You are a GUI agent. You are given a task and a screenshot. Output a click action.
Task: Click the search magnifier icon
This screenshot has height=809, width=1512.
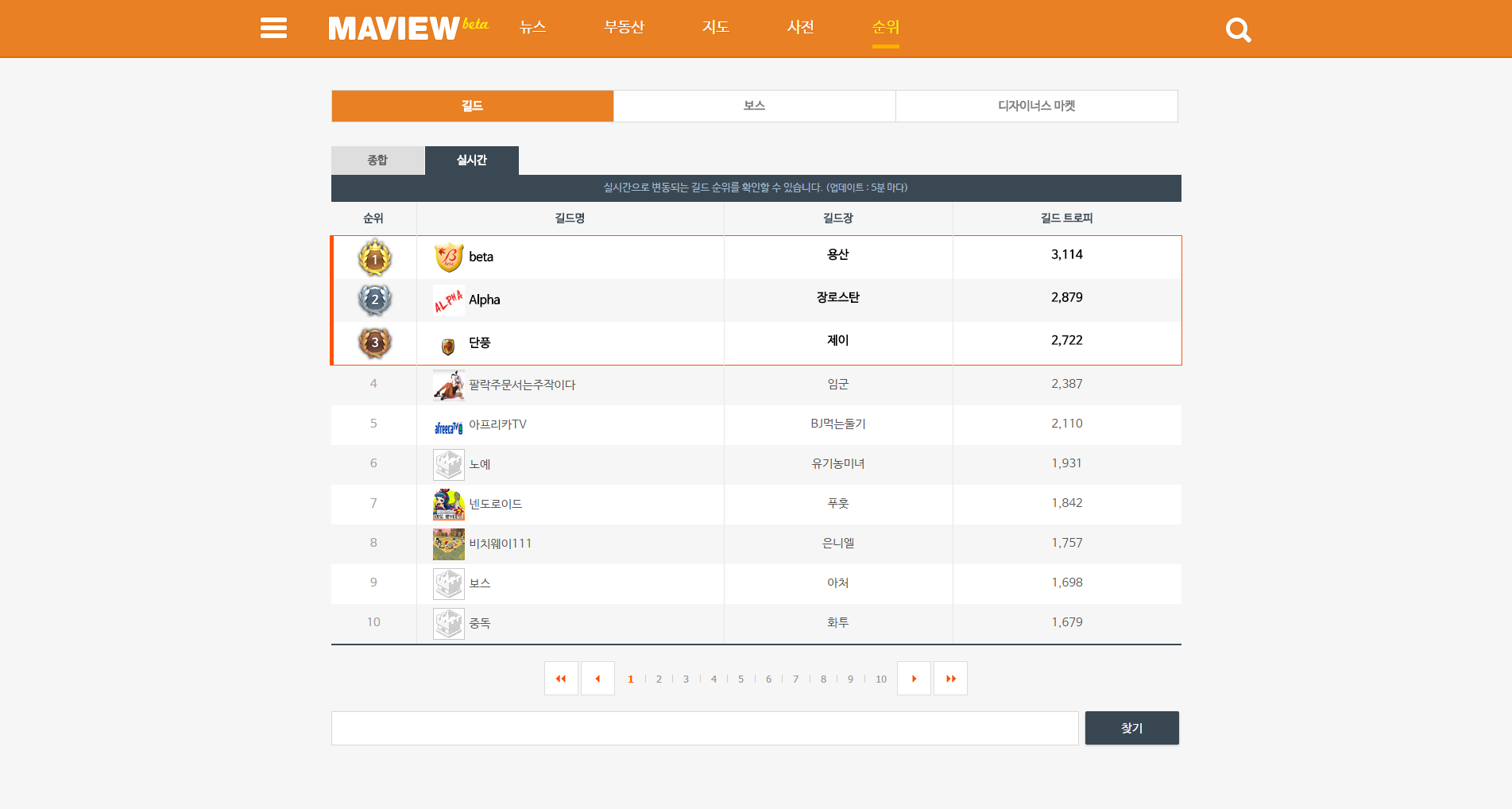(x=1238, y=30)
